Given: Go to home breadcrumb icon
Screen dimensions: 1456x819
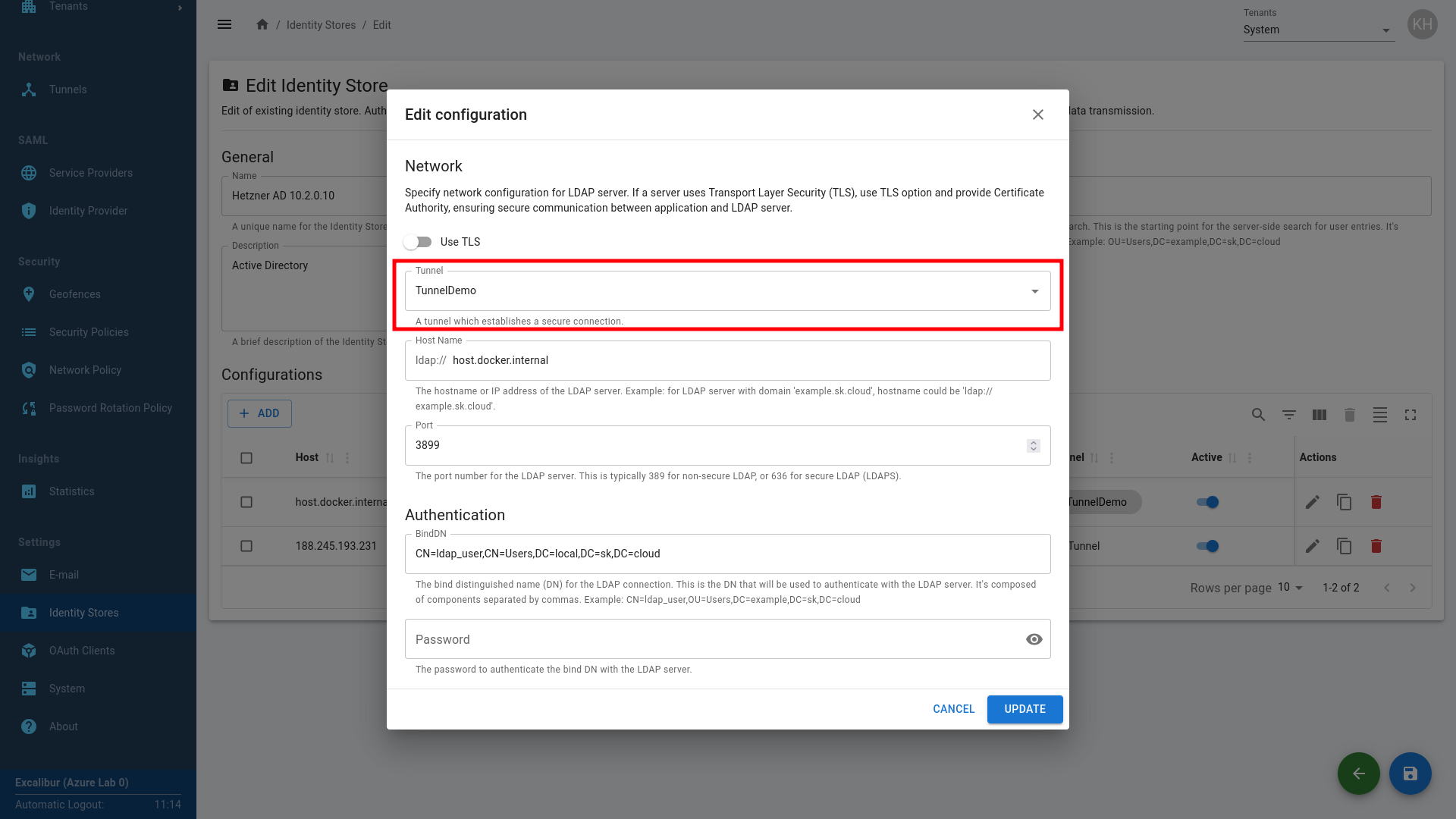Looking at the screenshot, I should [262, 24].
